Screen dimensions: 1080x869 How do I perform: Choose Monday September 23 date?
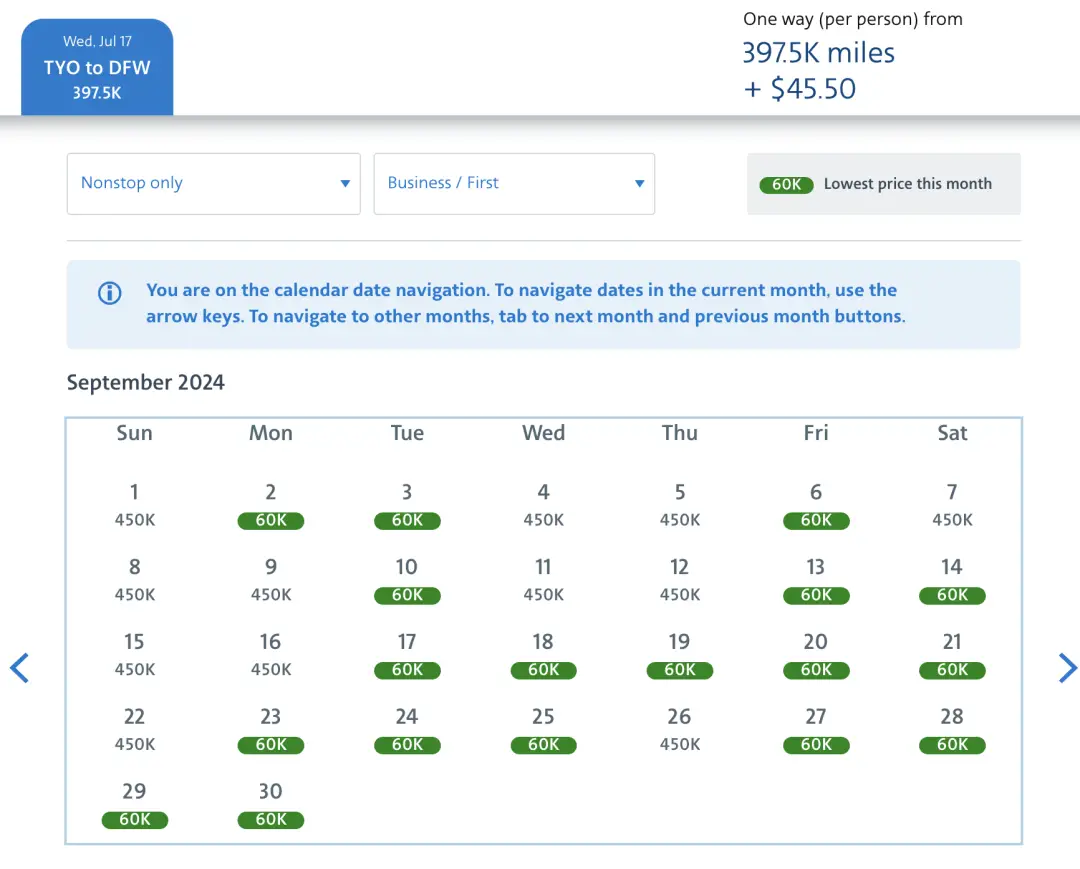tap(270, 730)
